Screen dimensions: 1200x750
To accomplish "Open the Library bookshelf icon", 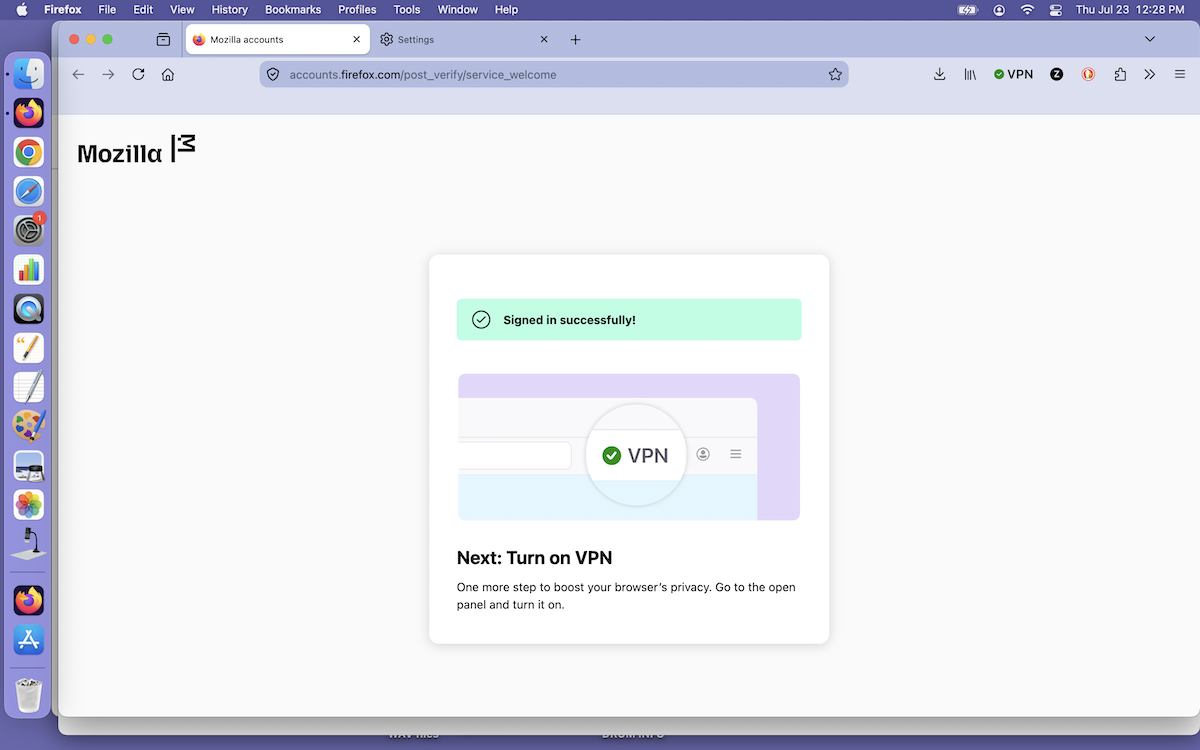I will [x=970, y=74].
